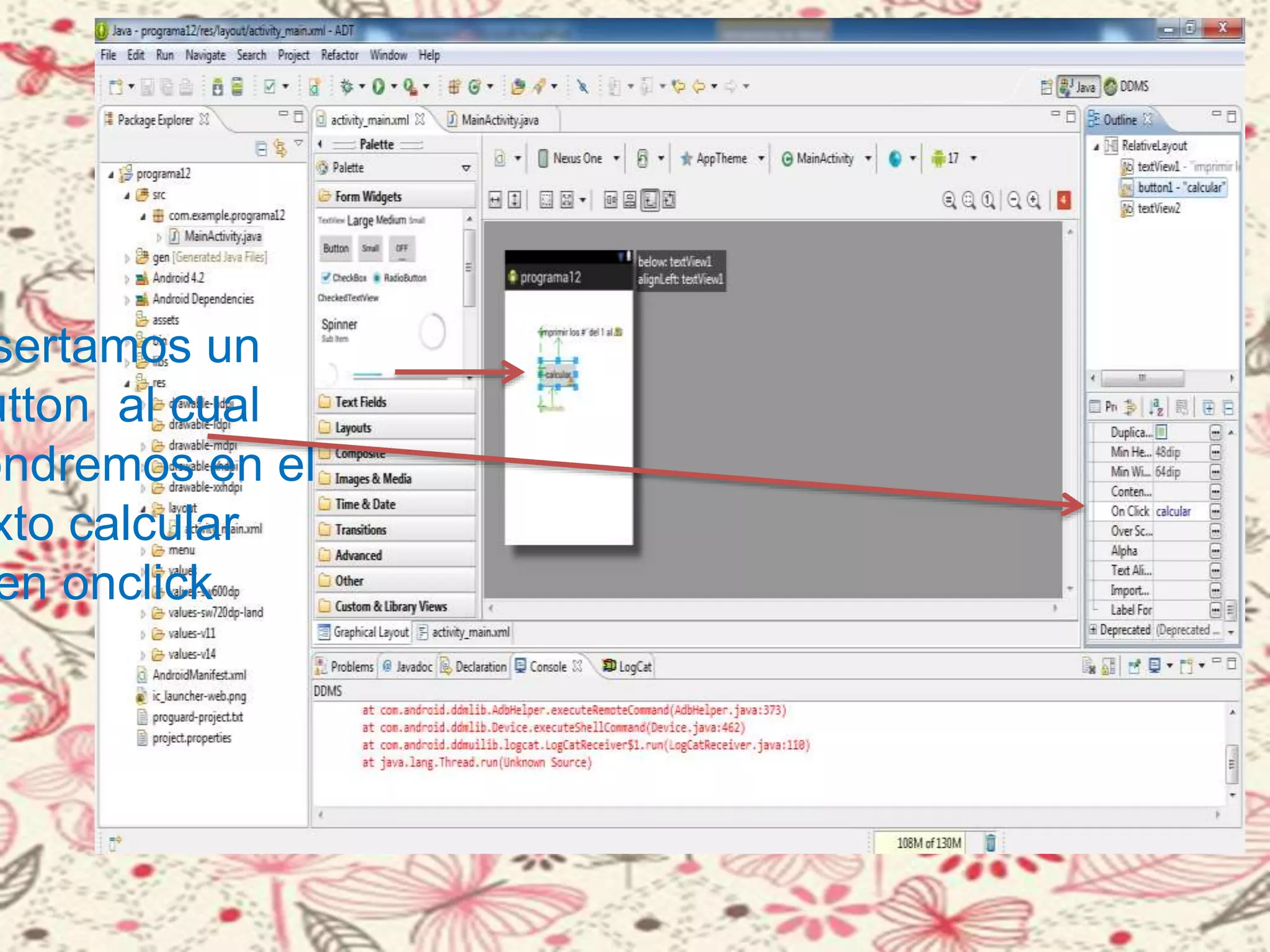Open the Declaration tab

(474, 667)
